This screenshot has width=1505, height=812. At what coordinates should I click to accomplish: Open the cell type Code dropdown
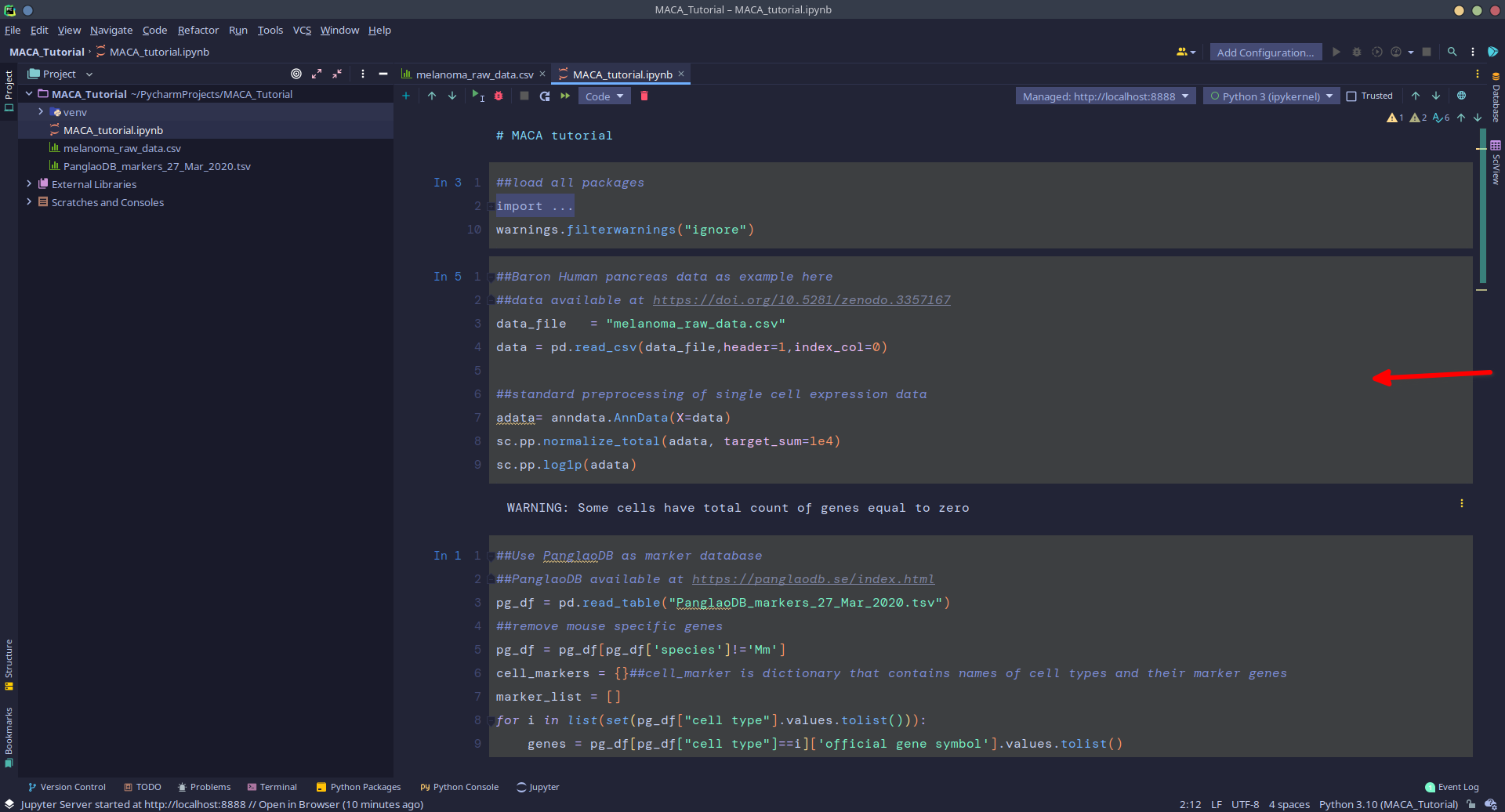pyautogui.click(x=604, y=96)
